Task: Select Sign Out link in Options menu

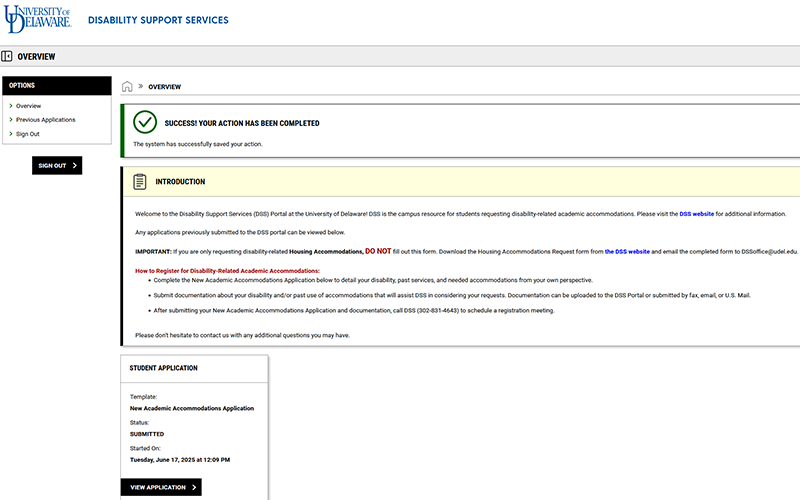Action: pyautogui.click(x=28, y=134)
